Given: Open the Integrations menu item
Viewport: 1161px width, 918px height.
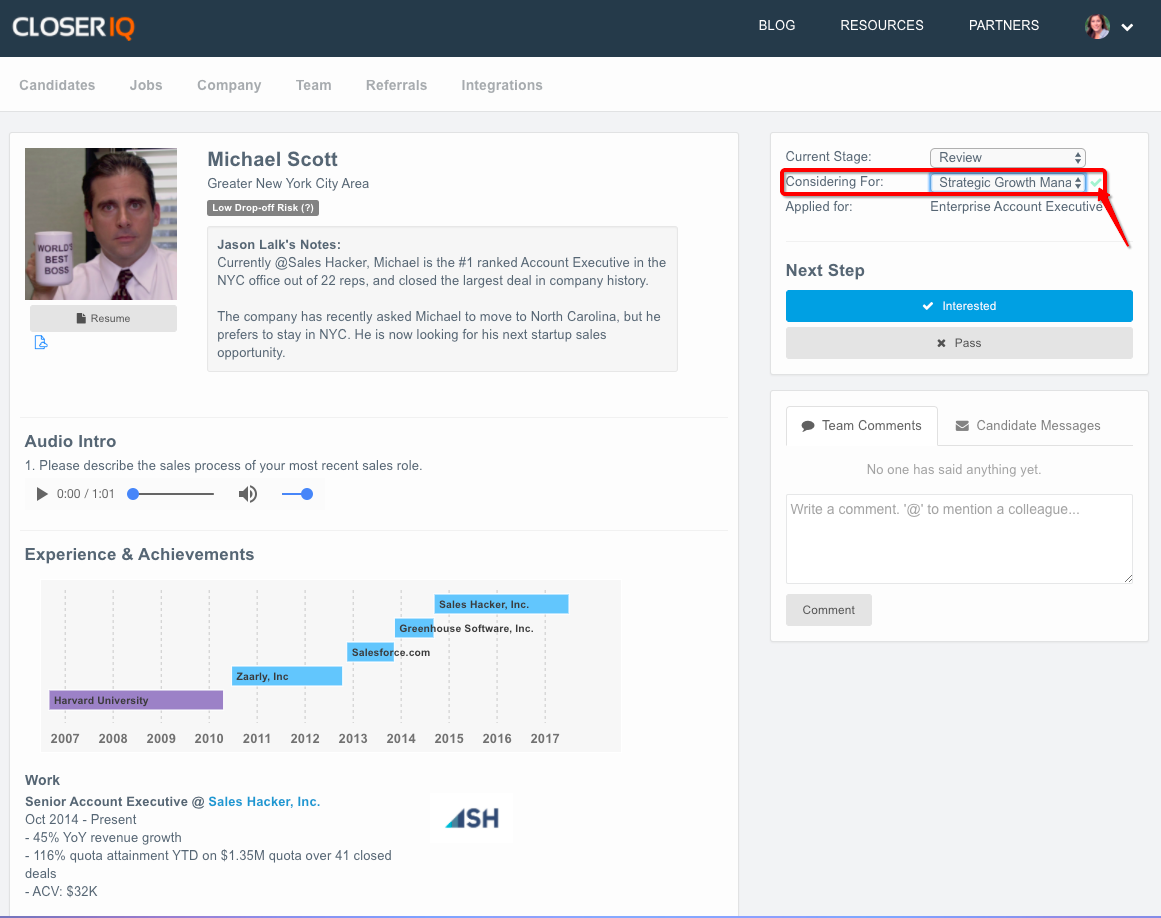Looking at the screenshot, I should click(x=501, y=85).
